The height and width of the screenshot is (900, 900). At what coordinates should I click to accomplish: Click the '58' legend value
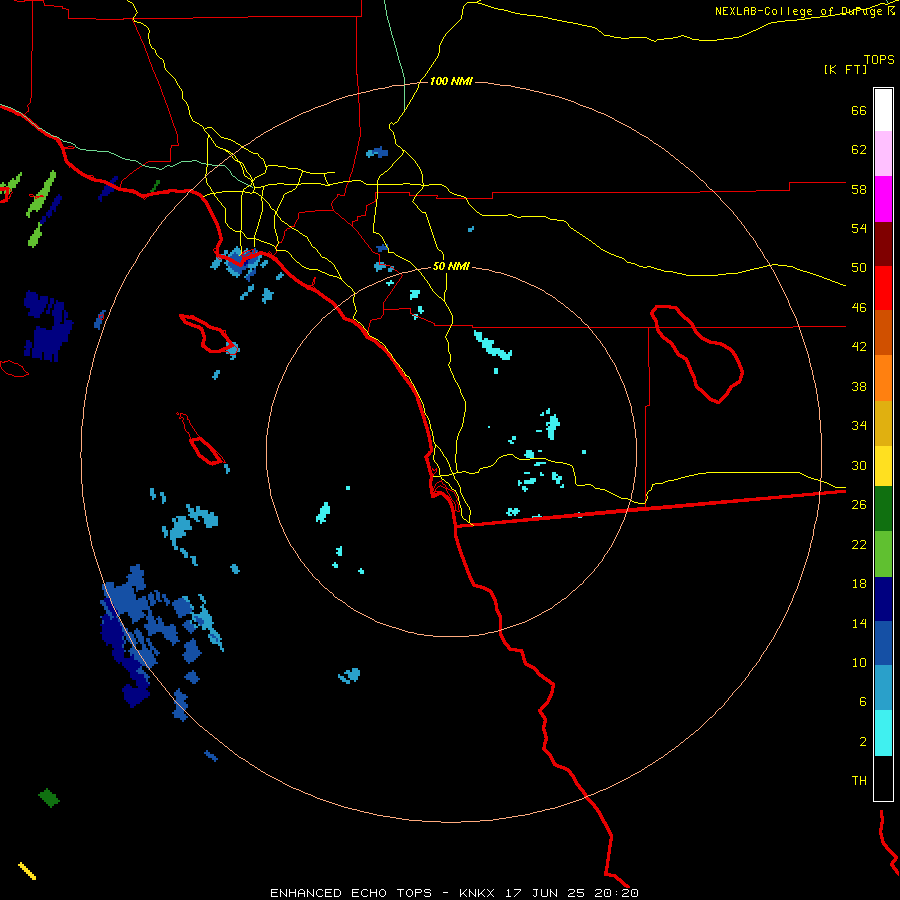[x=859, y=189]
